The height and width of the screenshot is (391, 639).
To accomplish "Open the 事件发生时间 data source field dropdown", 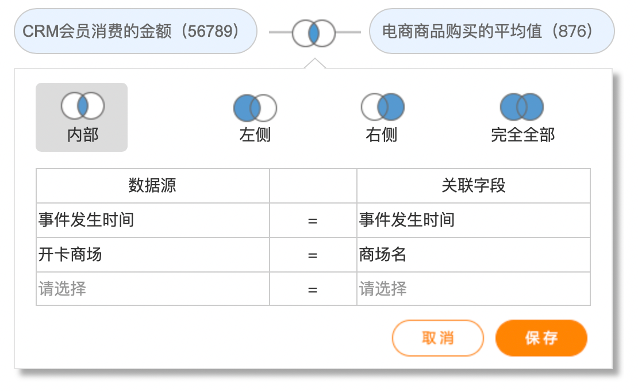I will 153,220.
